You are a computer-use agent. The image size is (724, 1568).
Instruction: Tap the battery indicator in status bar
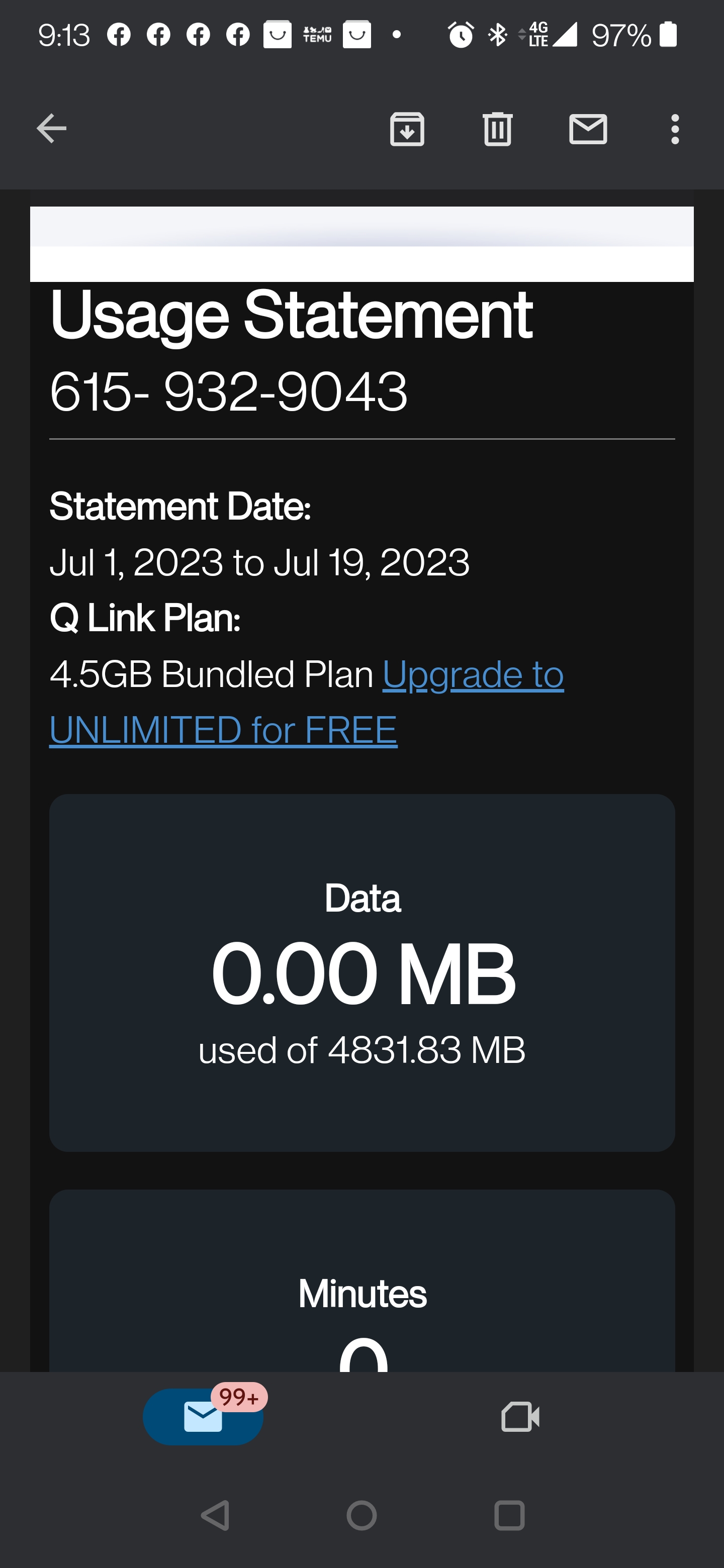tap(668, 35)
